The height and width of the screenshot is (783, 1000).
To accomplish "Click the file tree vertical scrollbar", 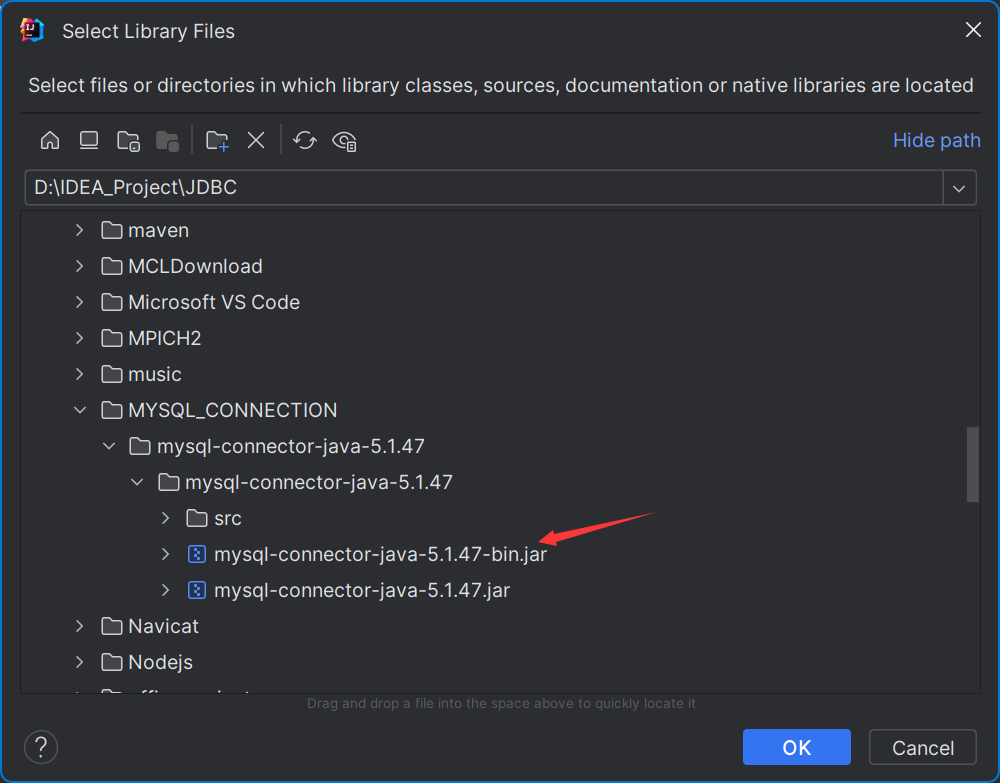I will (973, 465).
